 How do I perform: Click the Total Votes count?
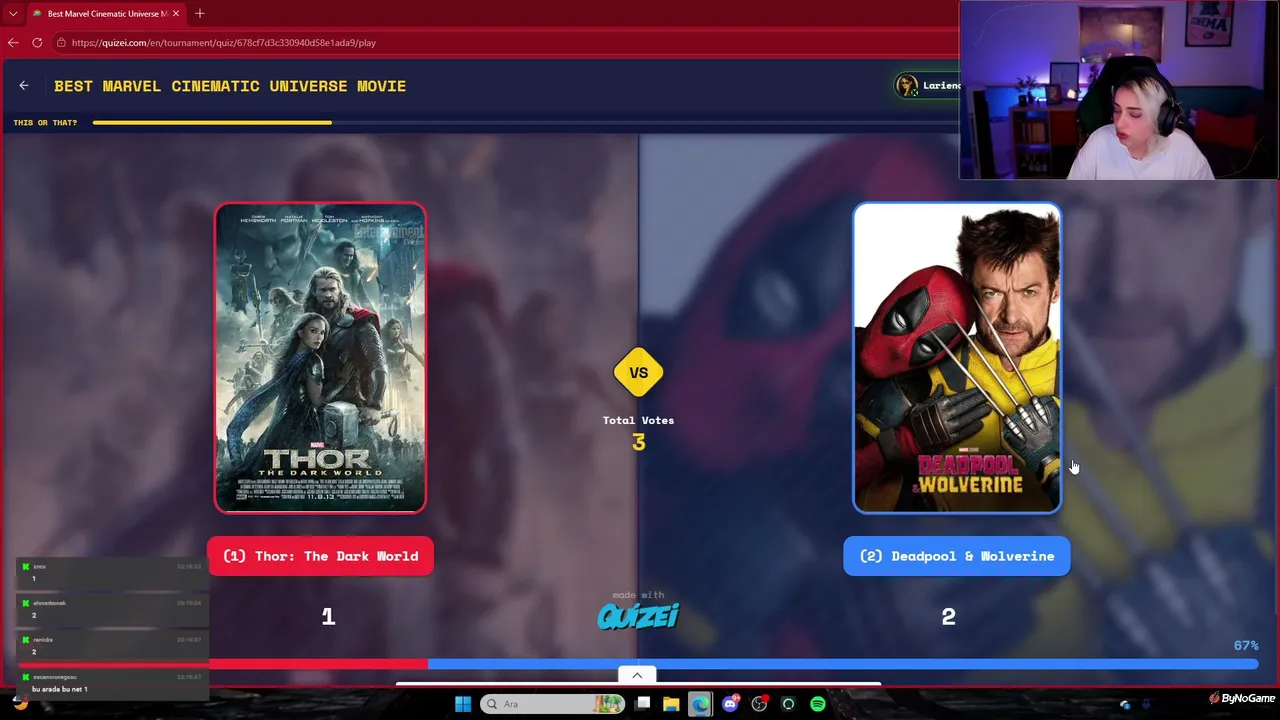pos(638,442)
